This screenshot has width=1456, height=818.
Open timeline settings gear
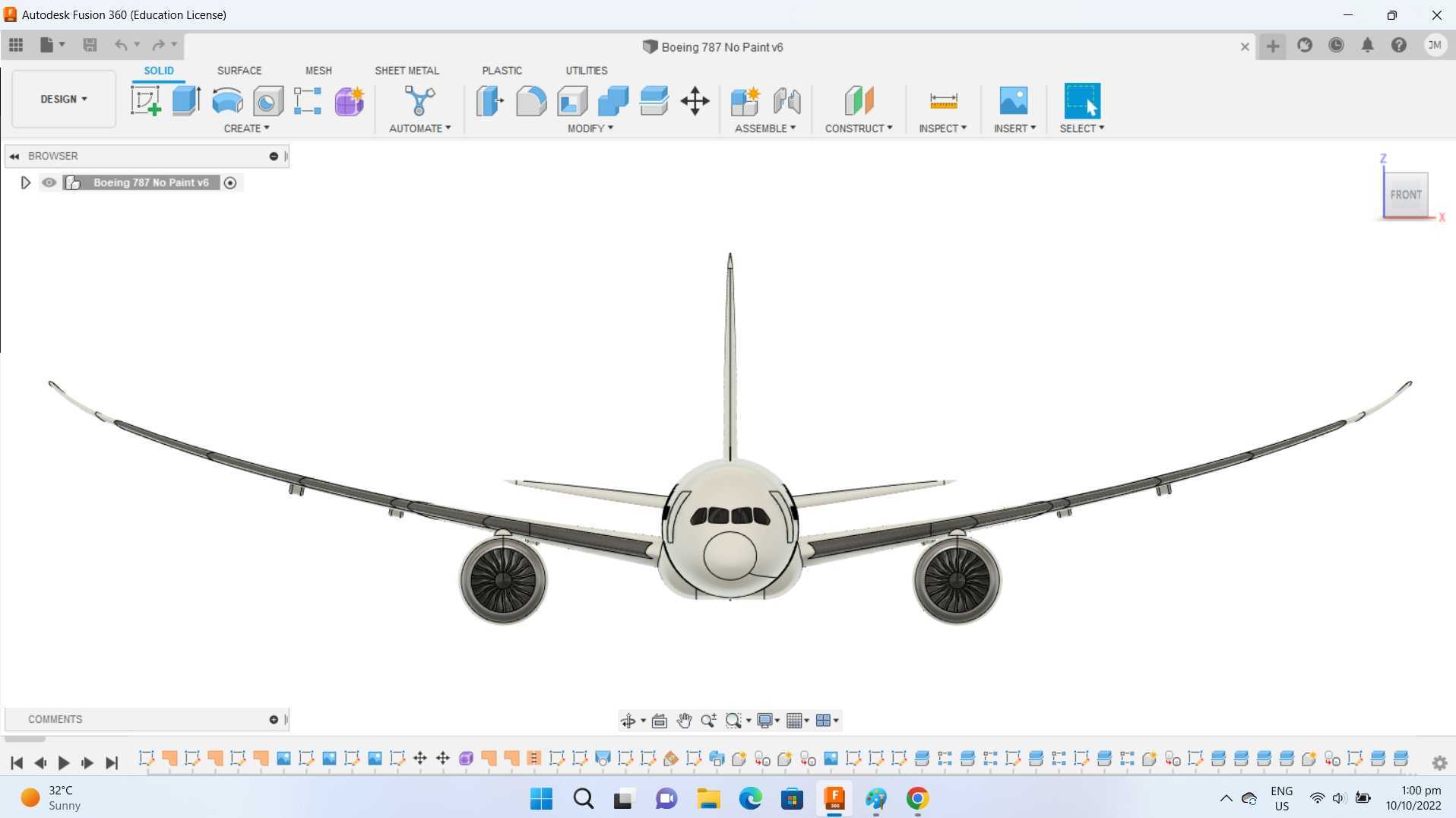(x=1439, y=763)
